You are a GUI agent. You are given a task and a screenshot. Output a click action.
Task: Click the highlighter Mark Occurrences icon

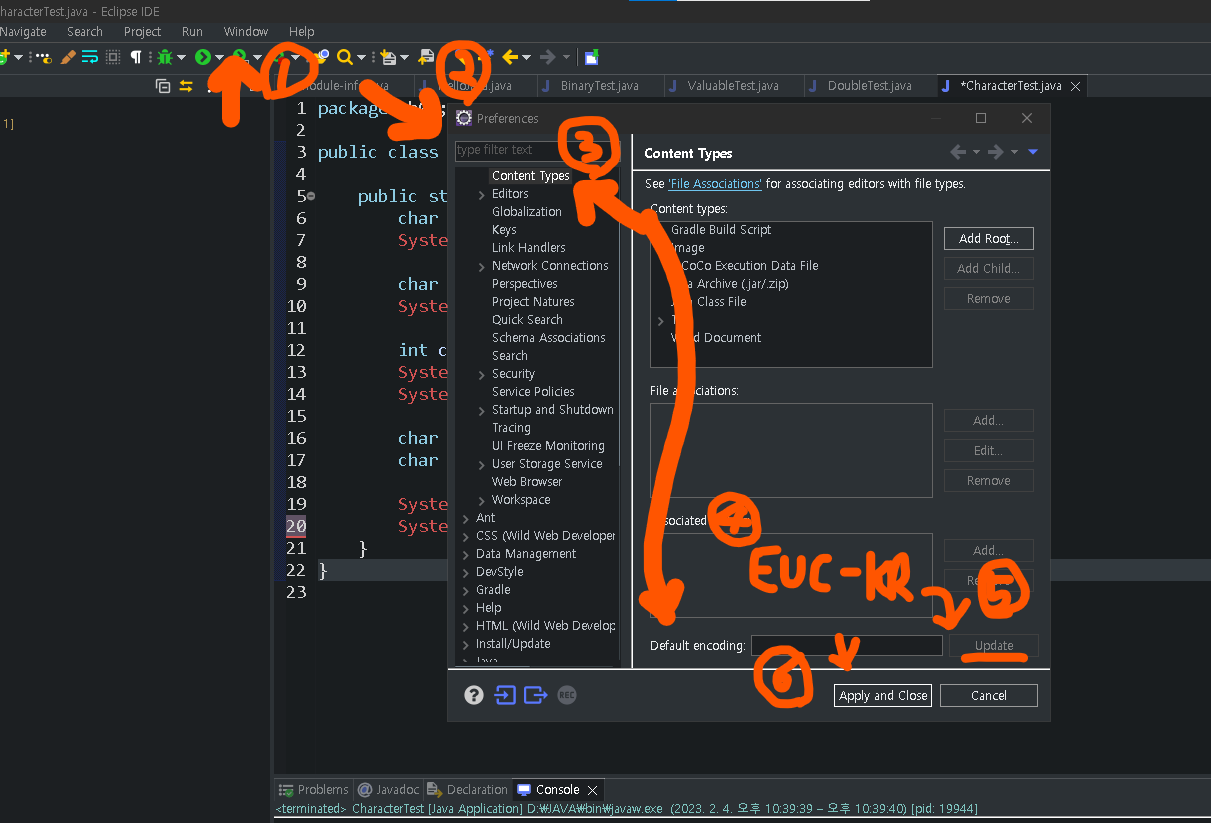tap(68, 57)
